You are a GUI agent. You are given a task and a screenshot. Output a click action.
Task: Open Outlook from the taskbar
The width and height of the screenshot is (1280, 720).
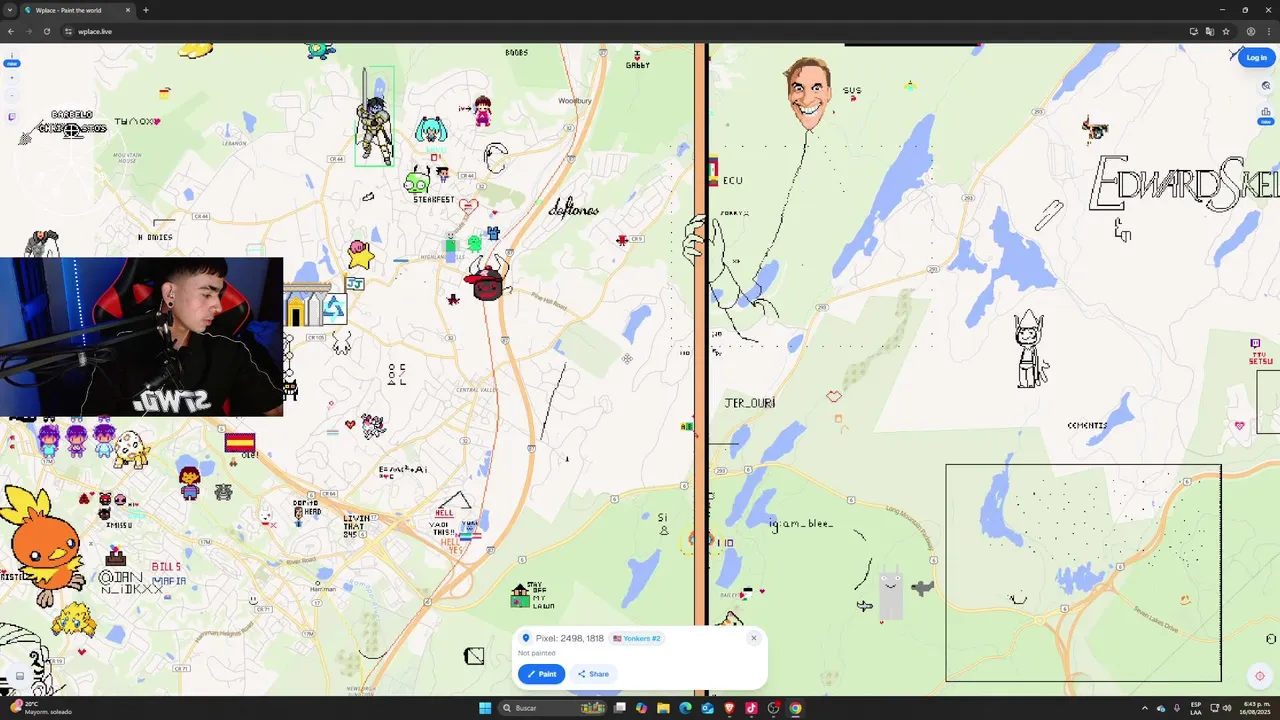(707, 708)
